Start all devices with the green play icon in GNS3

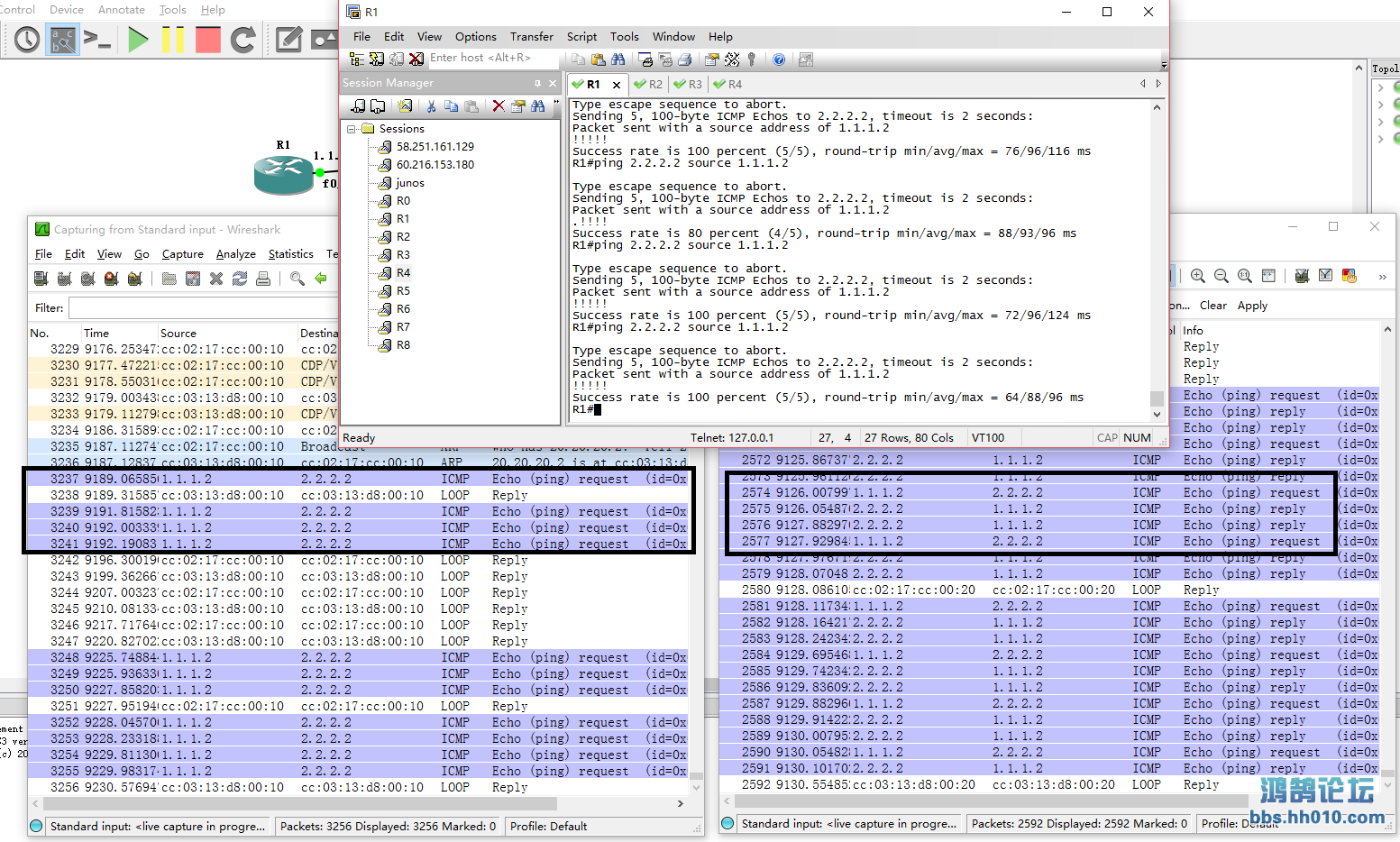coord(138,40)
